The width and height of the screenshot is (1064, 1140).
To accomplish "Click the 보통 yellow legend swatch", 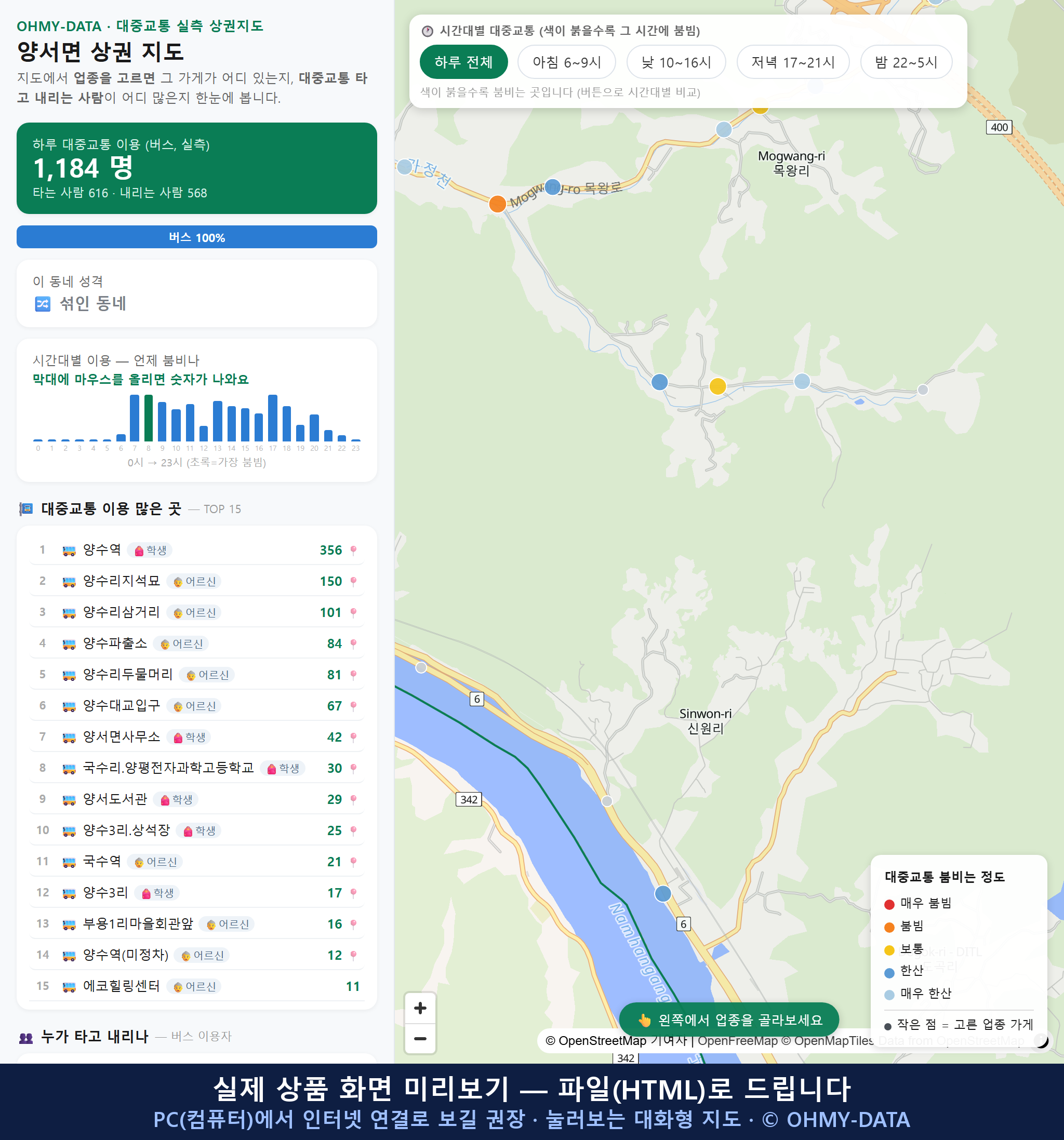I will pyautogui.click(x=889, y=950).
